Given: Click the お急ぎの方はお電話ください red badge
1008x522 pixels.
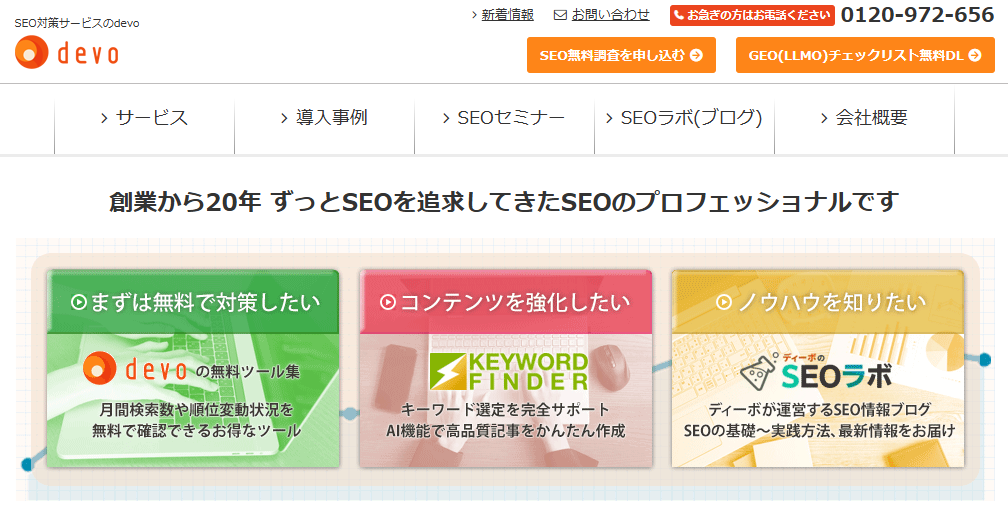Looking at the screenshot, I should (x=751, y=15).
